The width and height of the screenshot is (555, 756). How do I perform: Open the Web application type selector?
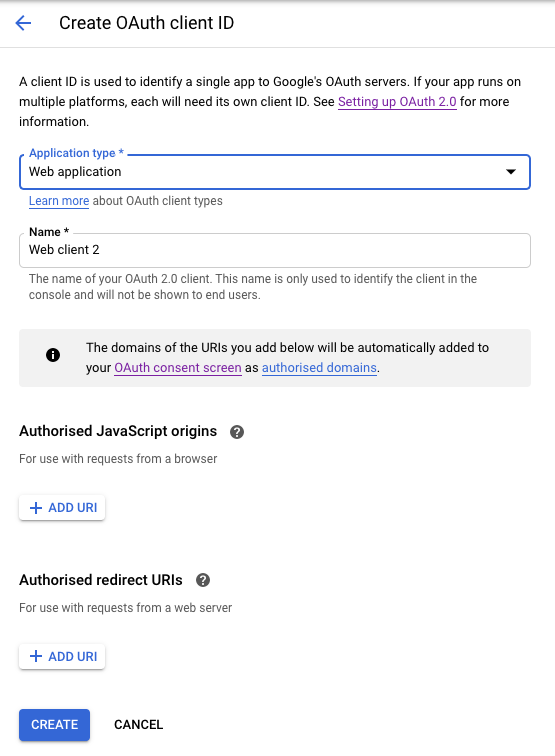click(275, 172)
